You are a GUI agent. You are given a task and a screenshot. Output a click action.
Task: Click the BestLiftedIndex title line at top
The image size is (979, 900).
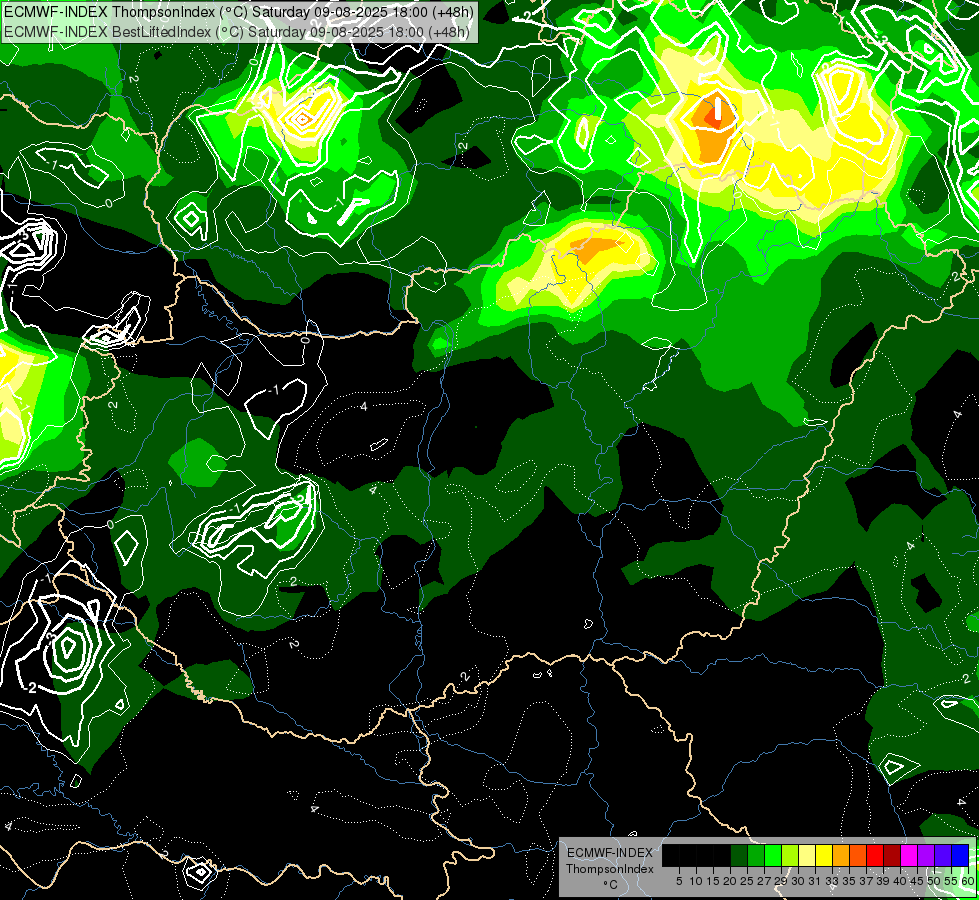237,31
